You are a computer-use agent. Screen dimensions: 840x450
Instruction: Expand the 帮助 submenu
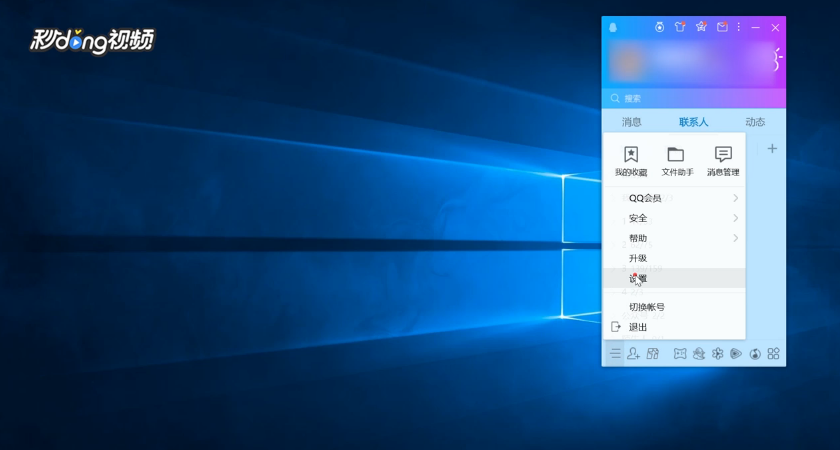pos(674,238)
